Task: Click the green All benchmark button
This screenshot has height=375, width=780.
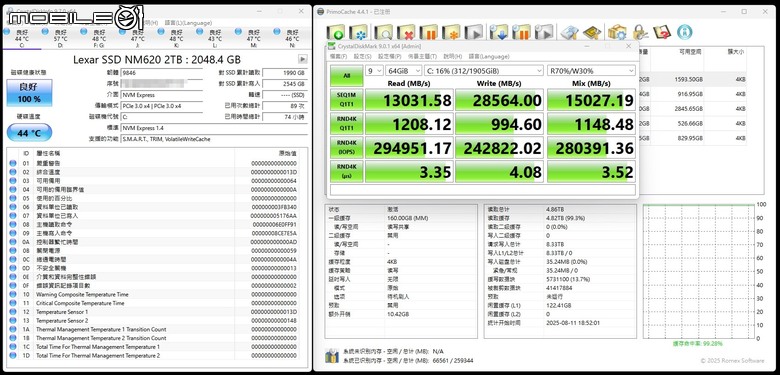Action: 346,76
